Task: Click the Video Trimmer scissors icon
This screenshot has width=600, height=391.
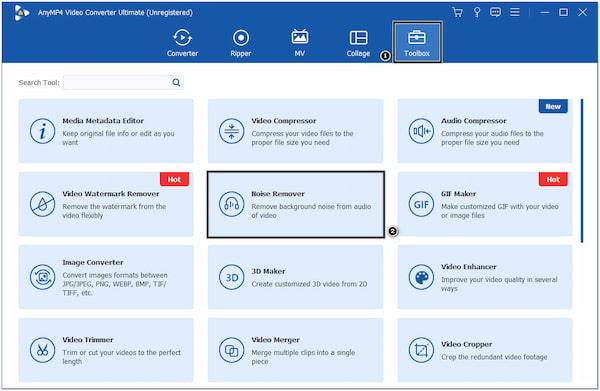Action: pos(42,350)
